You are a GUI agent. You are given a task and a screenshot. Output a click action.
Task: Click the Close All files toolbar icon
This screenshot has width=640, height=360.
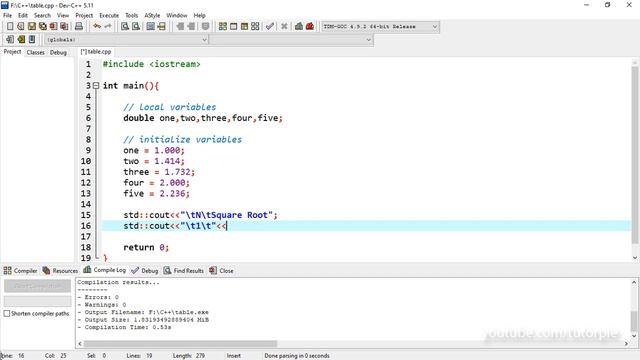[64, 27]
